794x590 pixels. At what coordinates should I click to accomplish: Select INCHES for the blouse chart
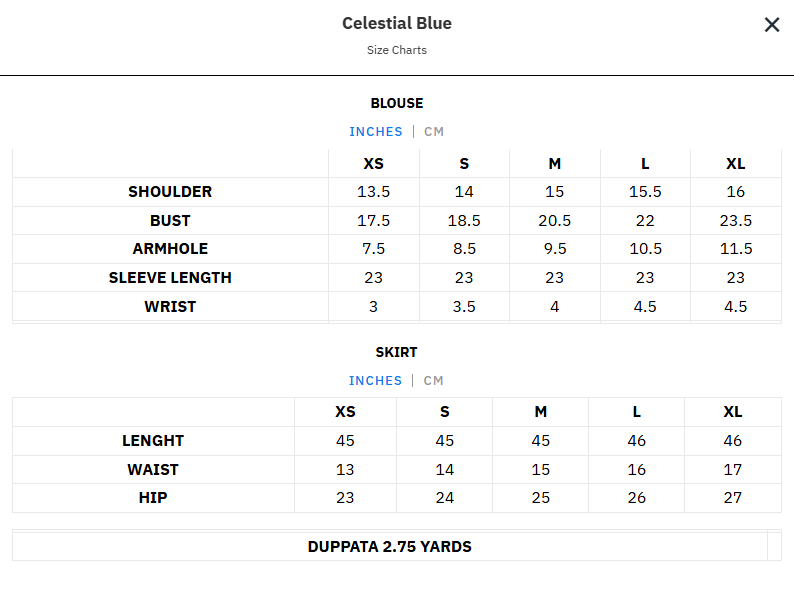point(376,132)
